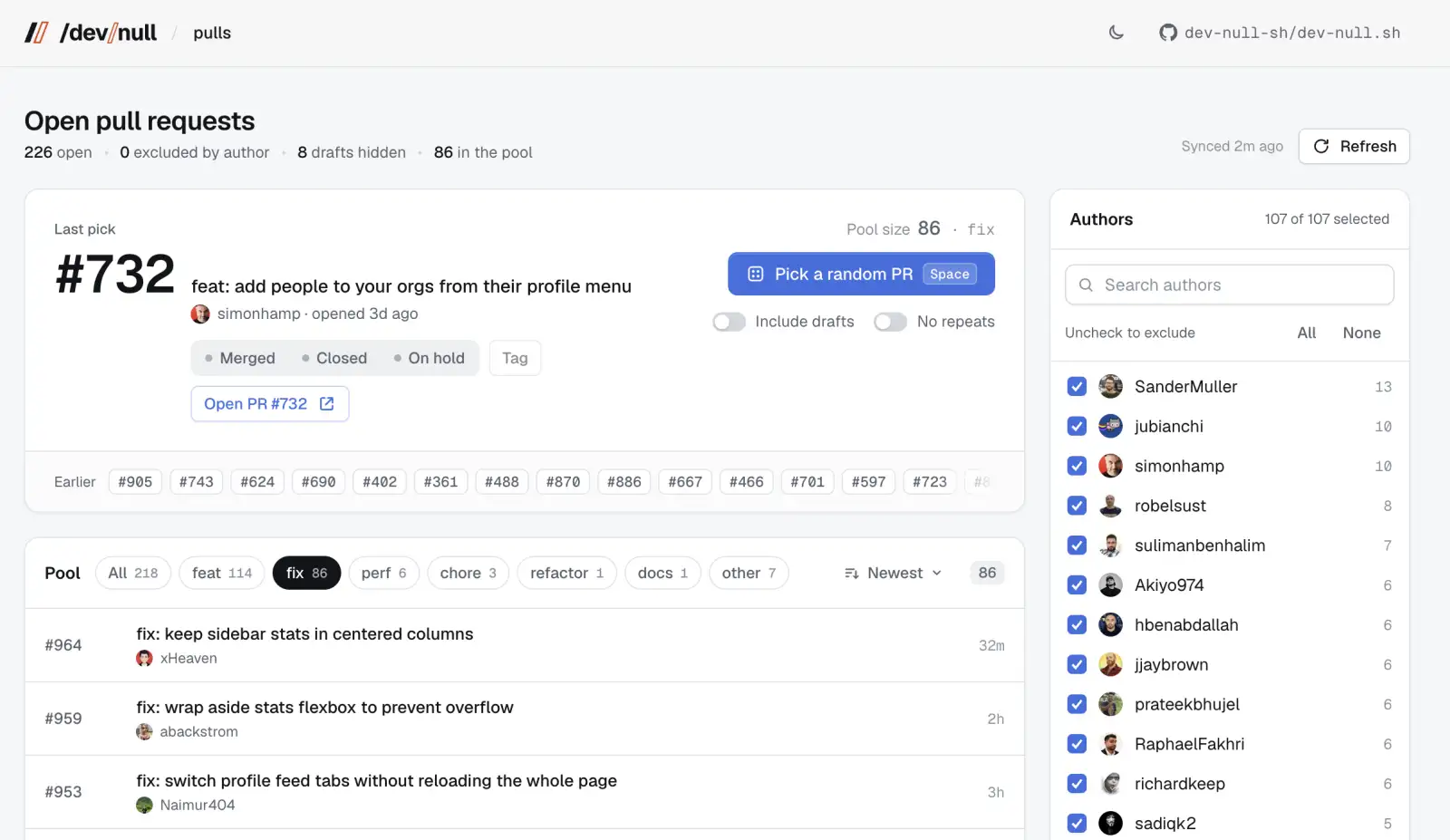Select earlier pick #488
1450x840 pixels.
[x=502, y=482]
